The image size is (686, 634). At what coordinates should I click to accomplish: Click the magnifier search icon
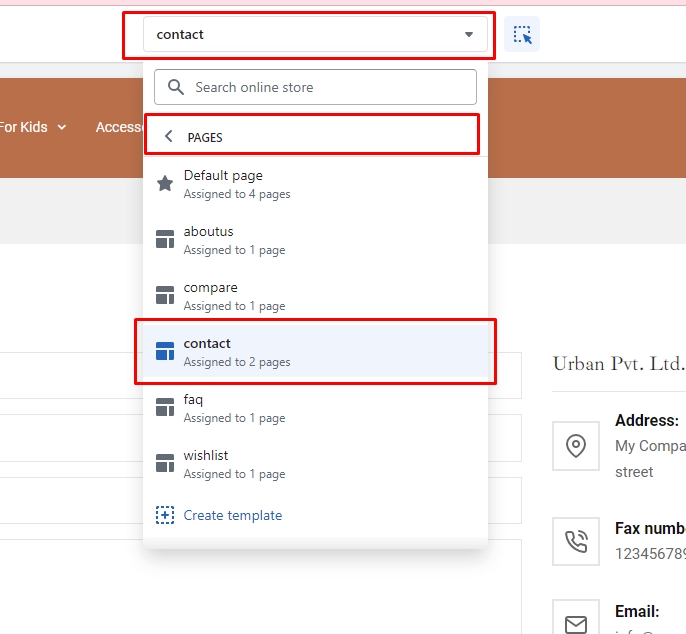(x=176, y=87)
